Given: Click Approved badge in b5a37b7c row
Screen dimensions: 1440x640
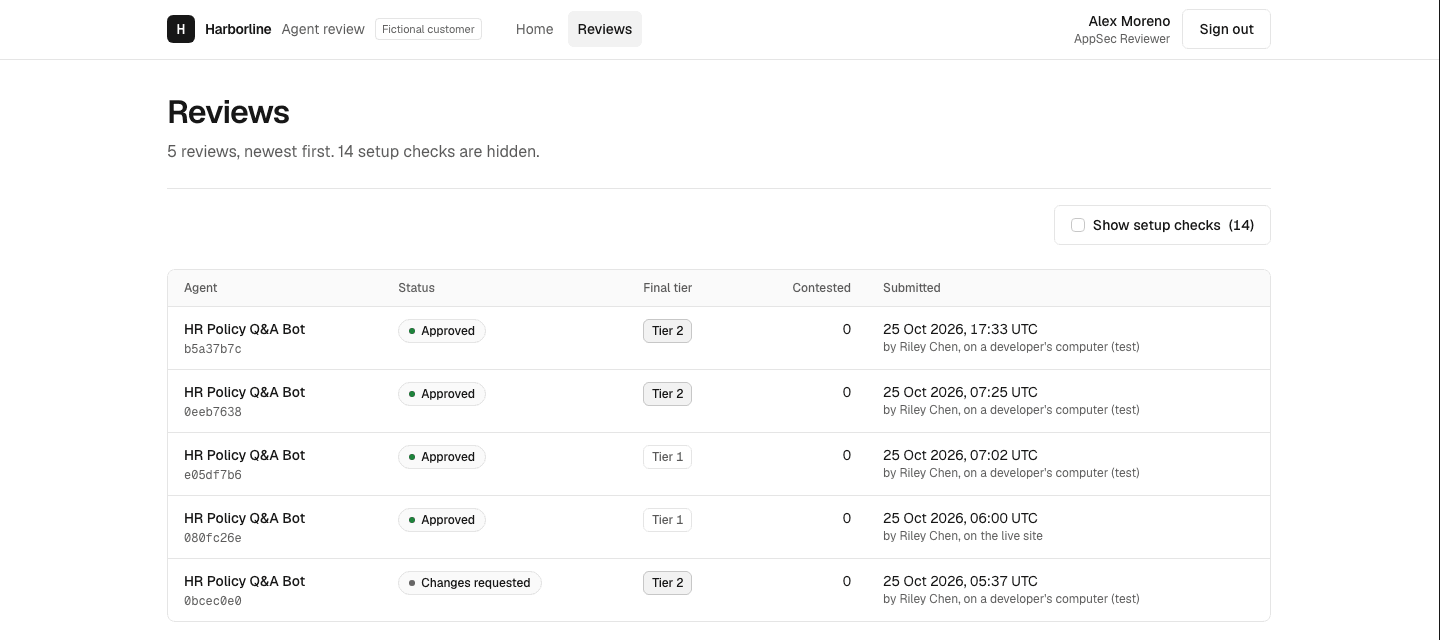Looking at the screenshot, I should tap(442, 331).
